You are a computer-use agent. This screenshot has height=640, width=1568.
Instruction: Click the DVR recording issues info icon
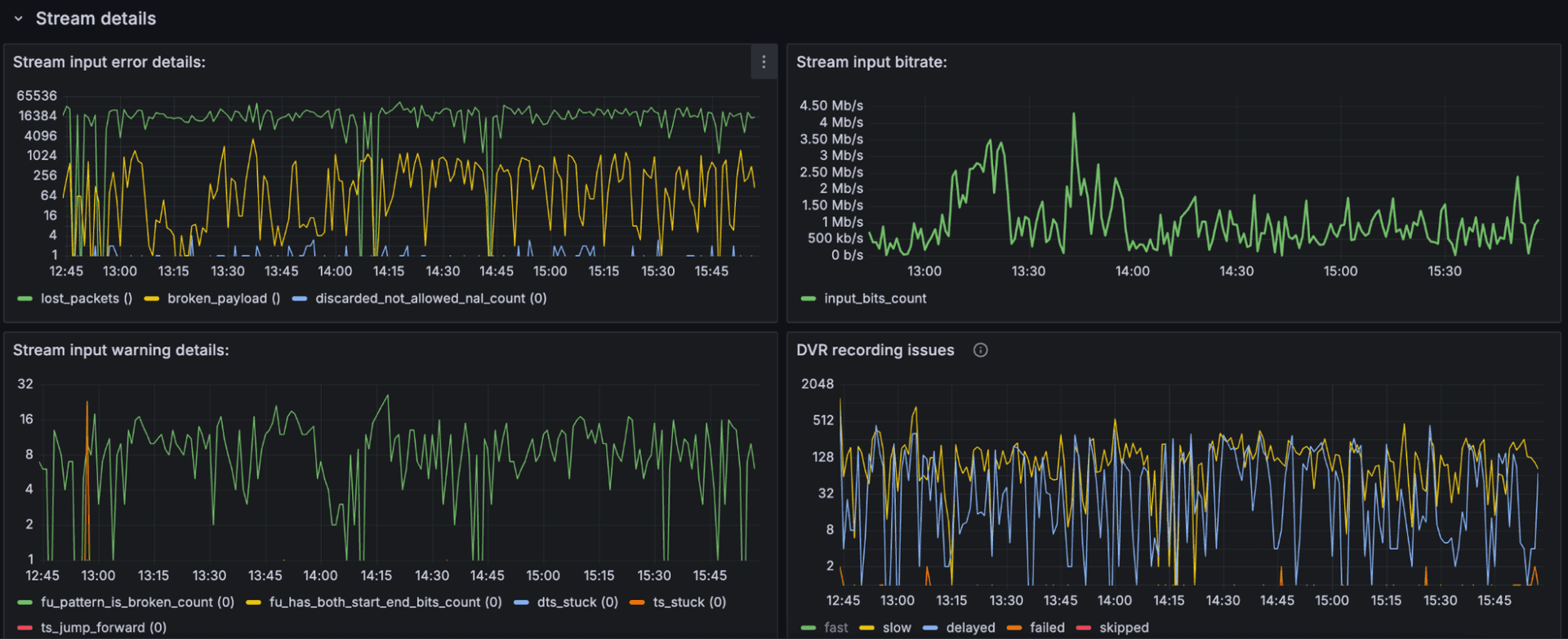(x=980, y=350)
